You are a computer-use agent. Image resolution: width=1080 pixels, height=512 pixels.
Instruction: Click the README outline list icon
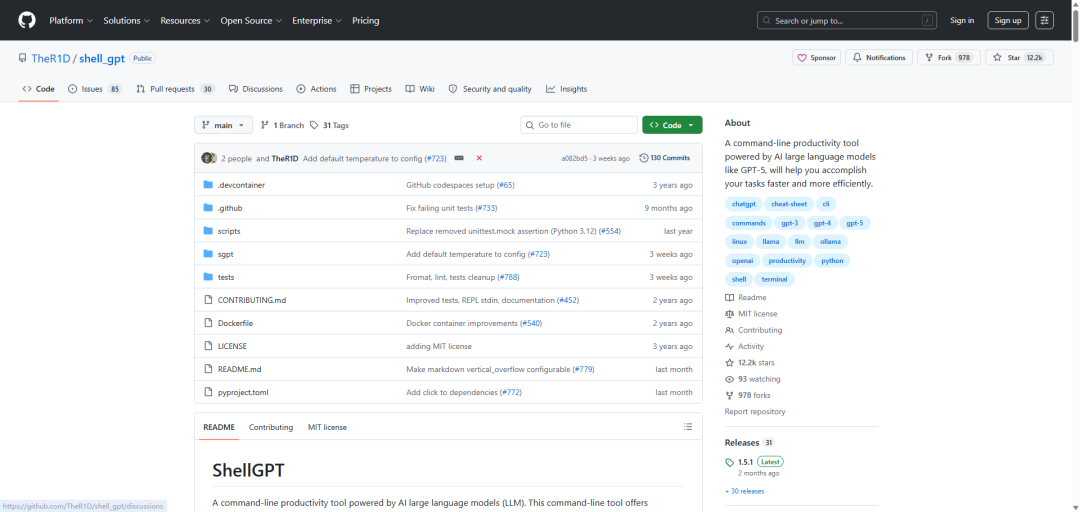687,427
